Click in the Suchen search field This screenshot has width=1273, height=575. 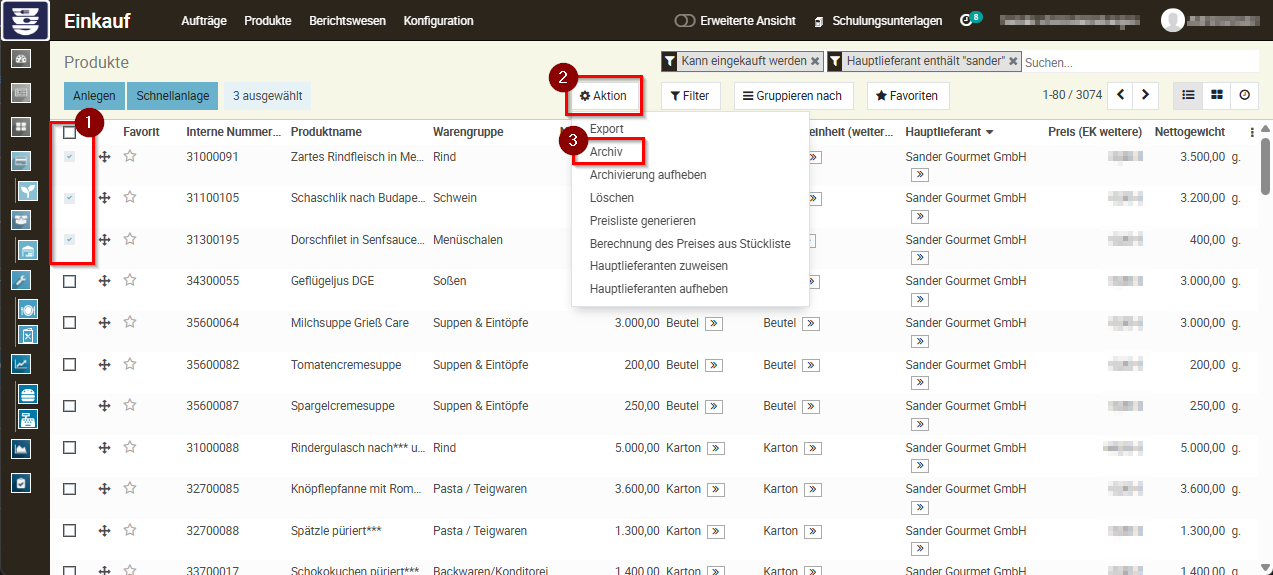(x=1138, y=62)
